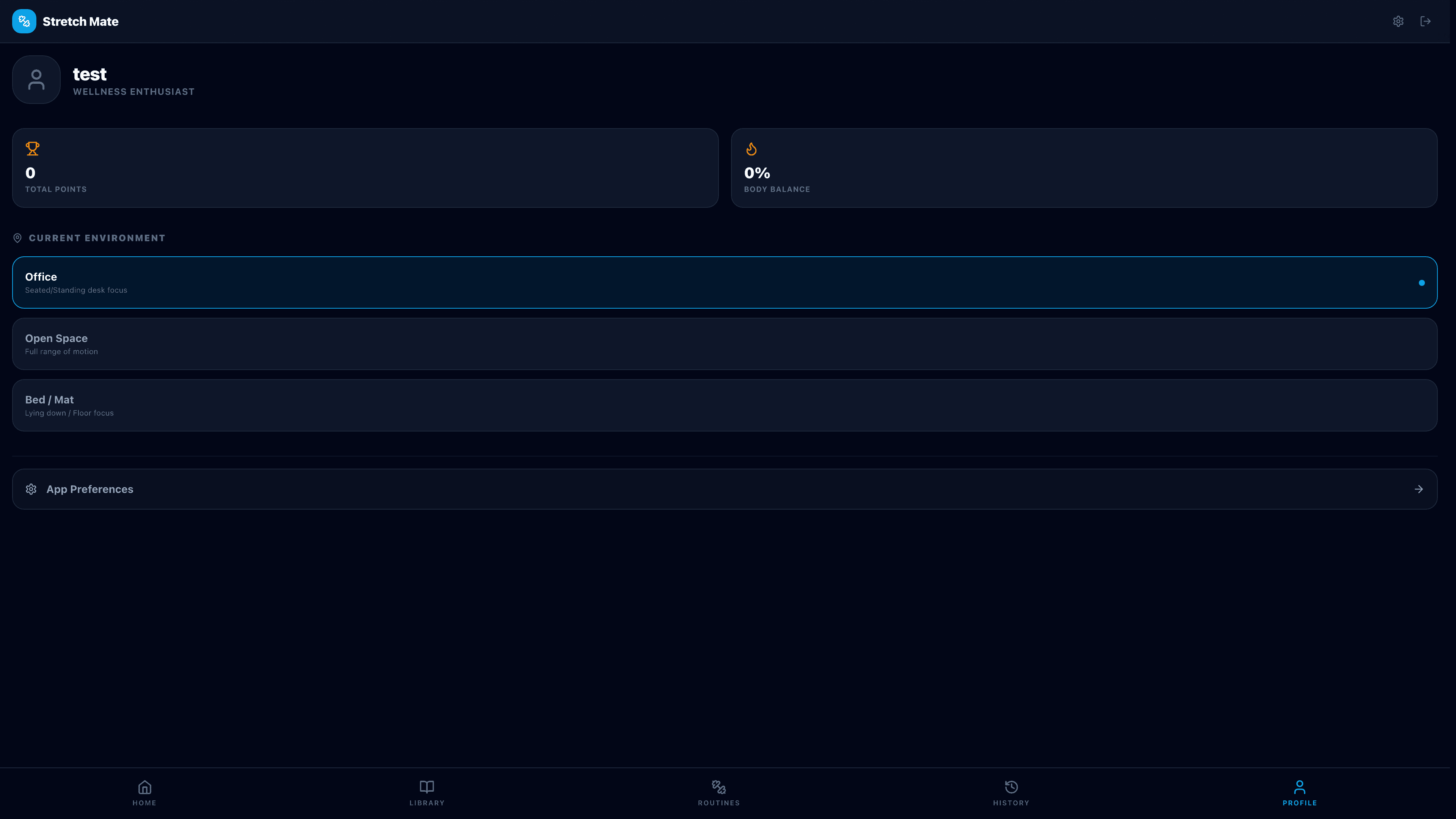Click the gear icon beside App Preferences
This screenshot has width=1456, height=819.
pyautogui.click(x=31, y=489)
